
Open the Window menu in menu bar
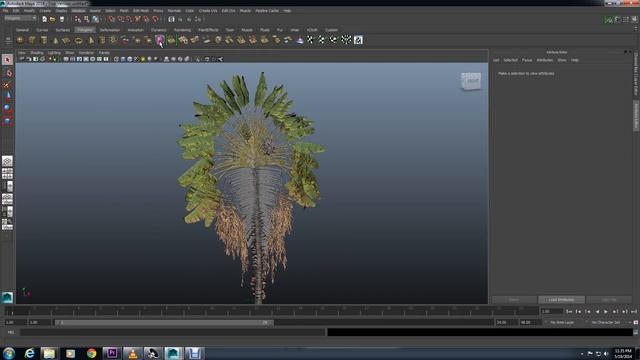tap(78, 11)
